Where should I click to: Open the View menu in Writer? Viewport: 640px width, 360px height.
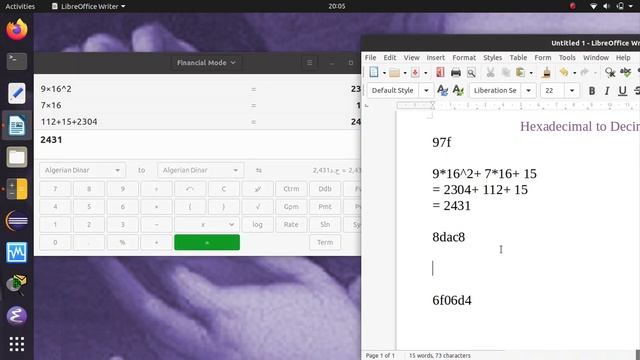click(x=411, y=58)
